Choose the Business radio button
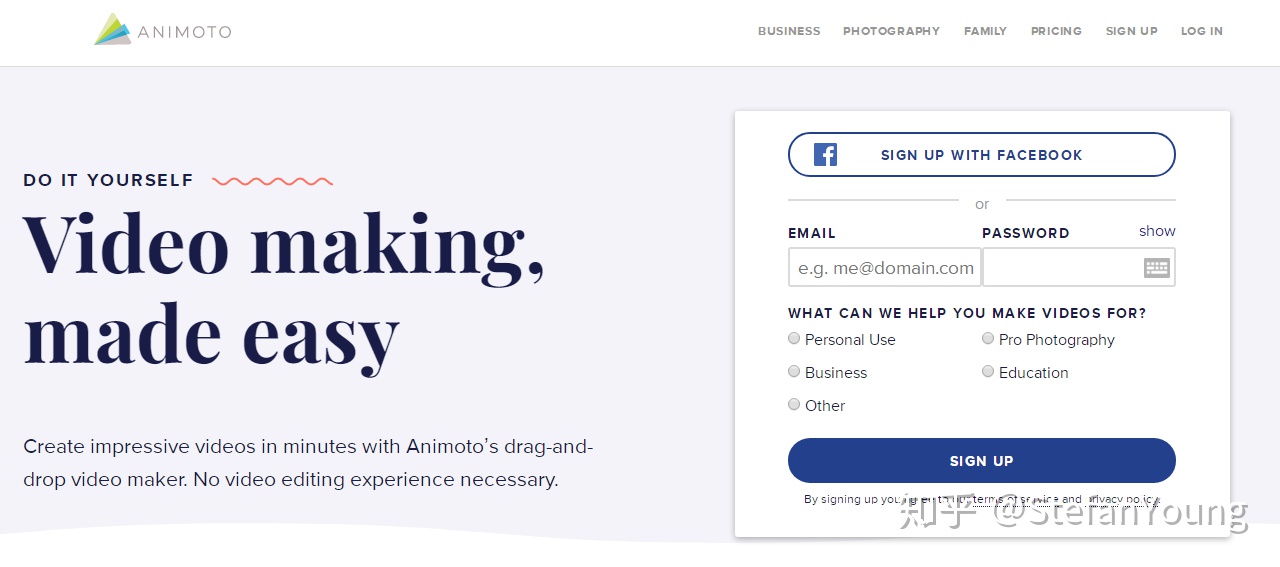 (794, 372)
